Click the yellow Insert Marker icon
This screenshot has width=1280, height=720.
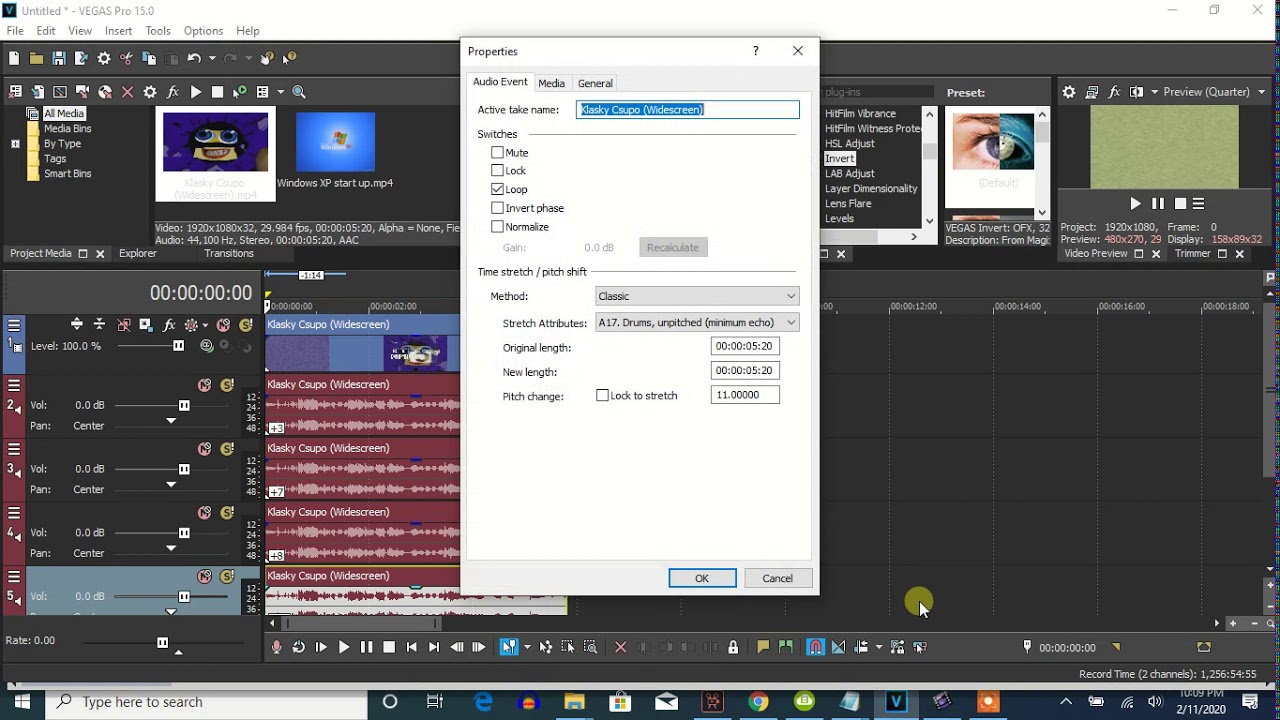tap(763, 647)
